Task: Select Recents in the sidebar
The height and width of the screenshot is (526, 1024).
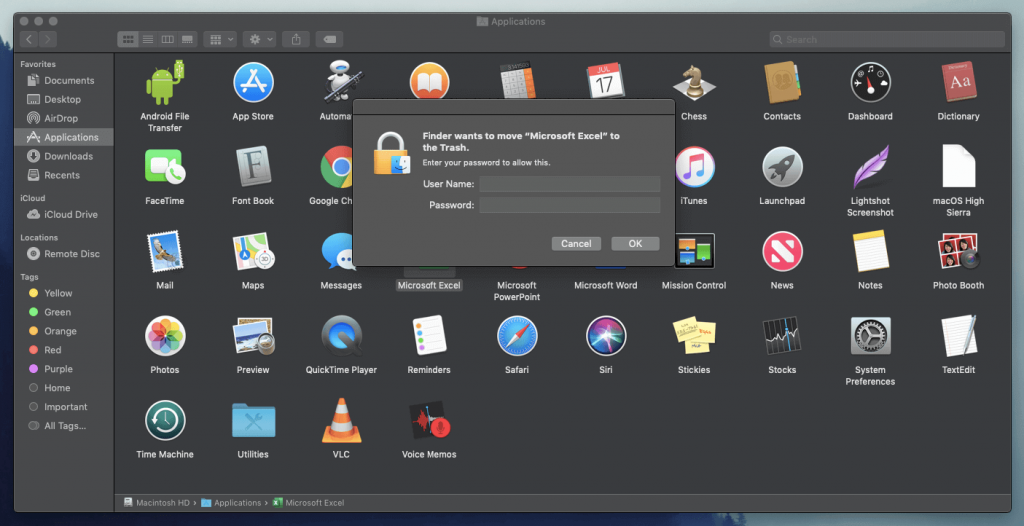Action: pos(63,175)
